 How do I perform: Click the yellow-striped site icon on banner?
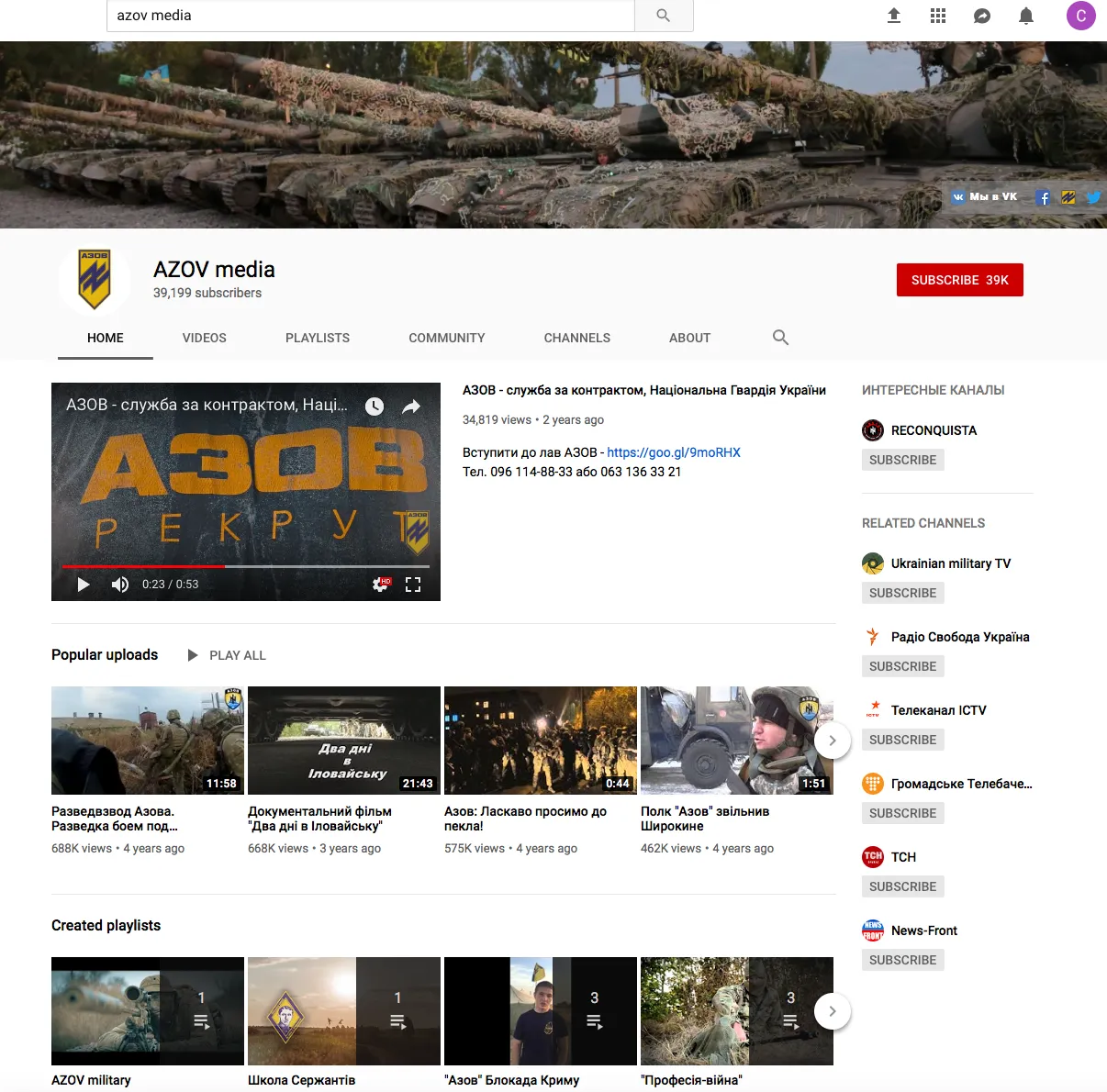coord(1068,197)
